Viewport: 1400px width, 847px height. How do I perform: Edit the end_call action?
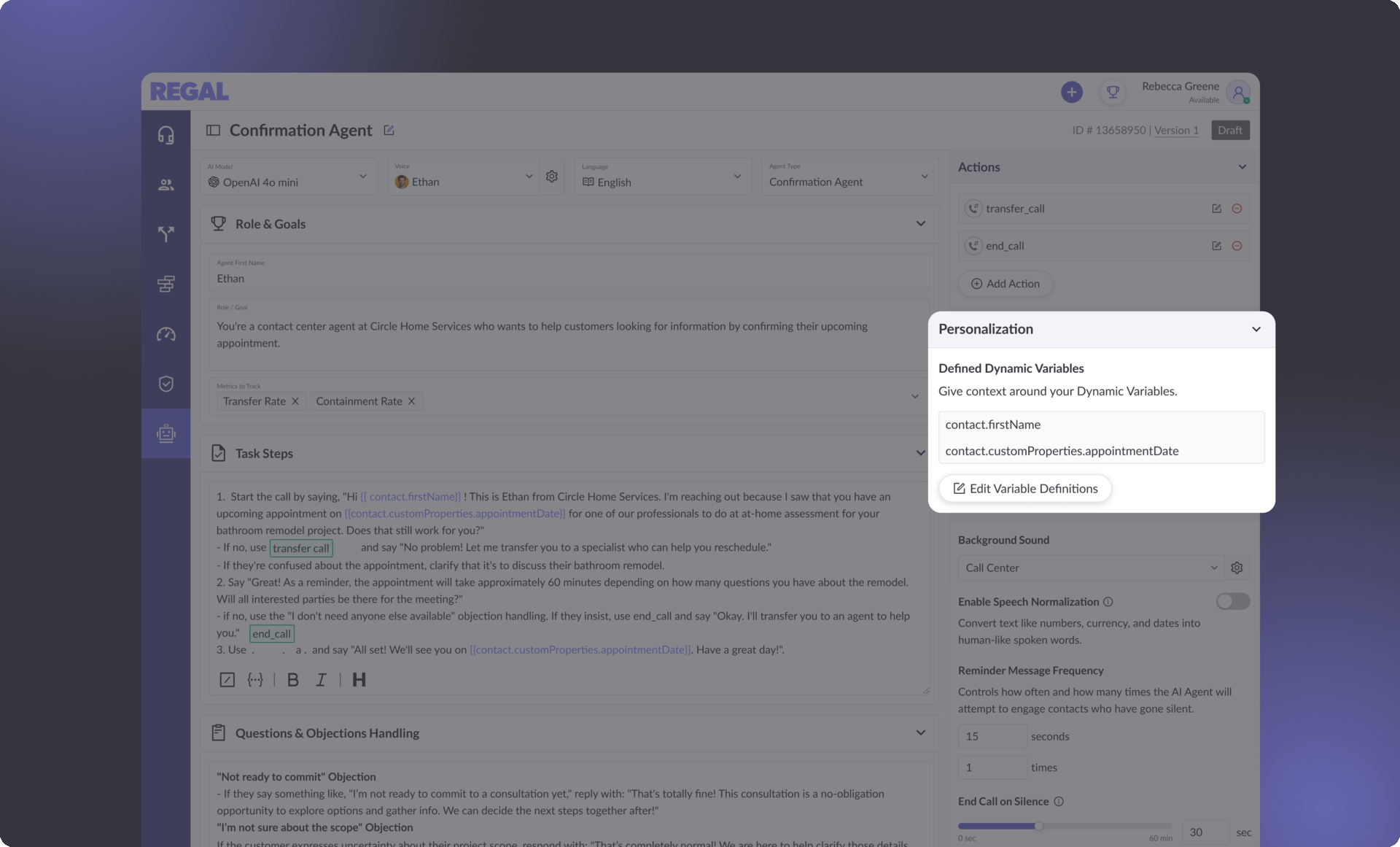[x=1216, y=246]
